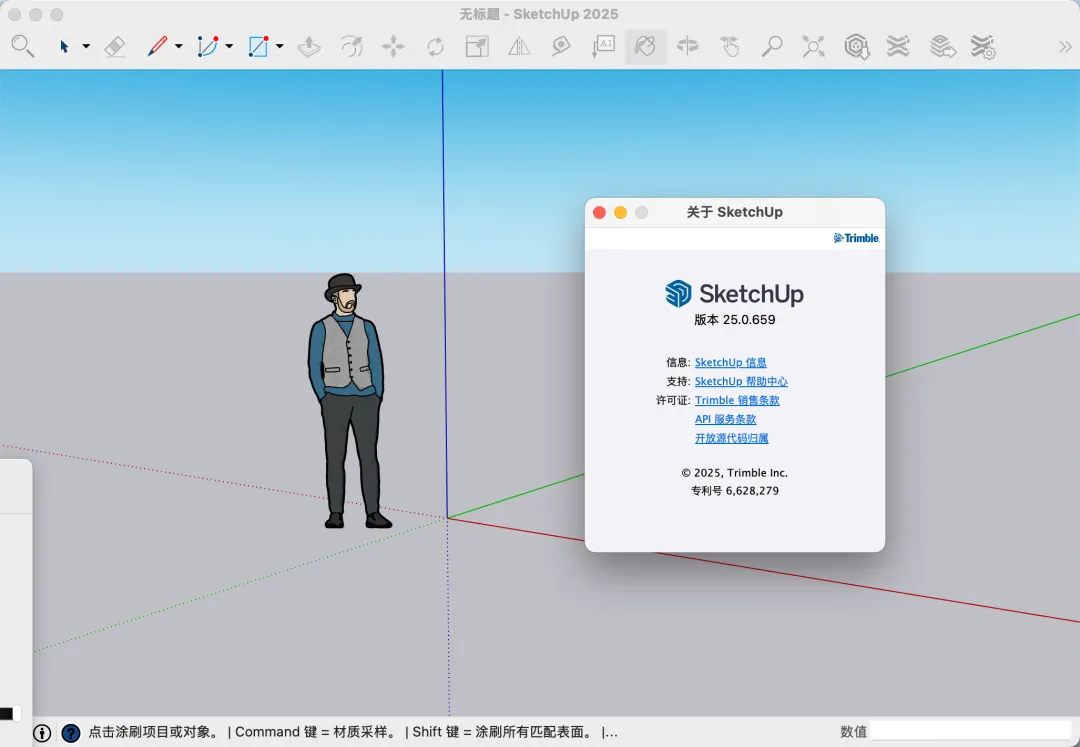Open the SketchUp 信息 link
Screen dimensions: 1080x747
tap(730, 362)
